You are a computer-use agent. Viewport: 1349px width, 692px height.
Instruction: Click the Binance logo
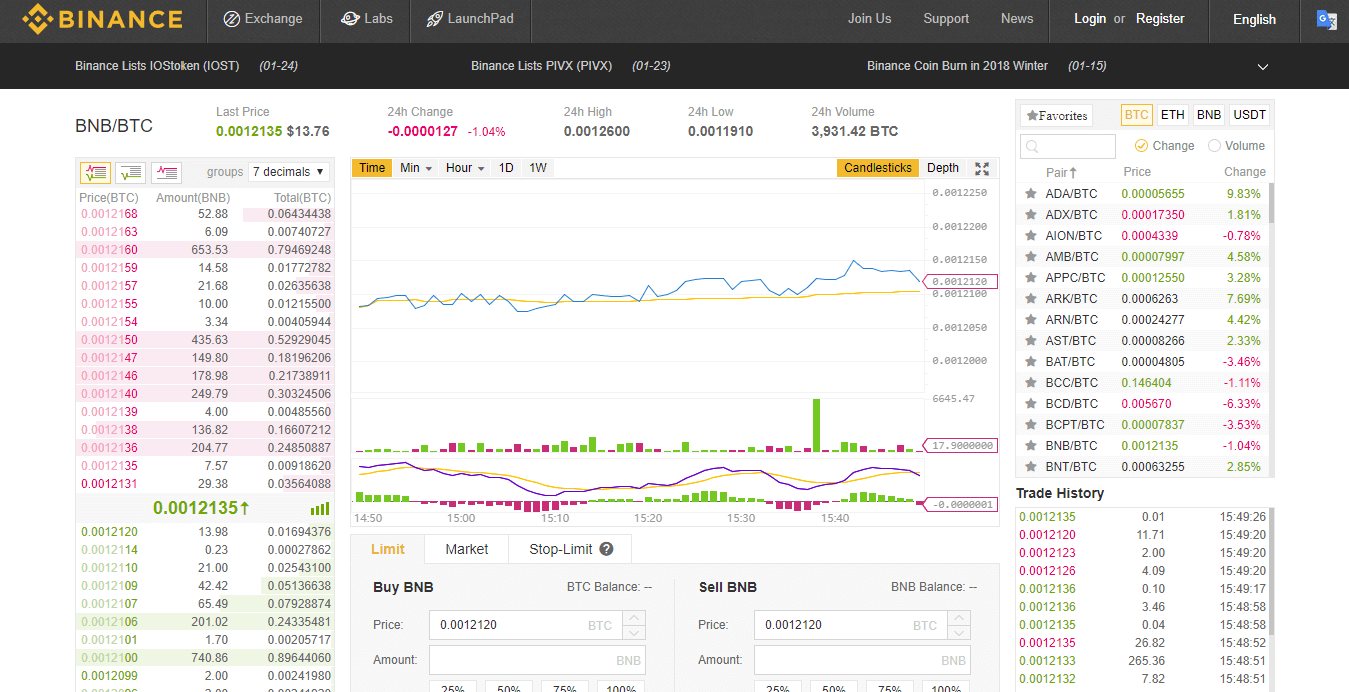(102, 19)
